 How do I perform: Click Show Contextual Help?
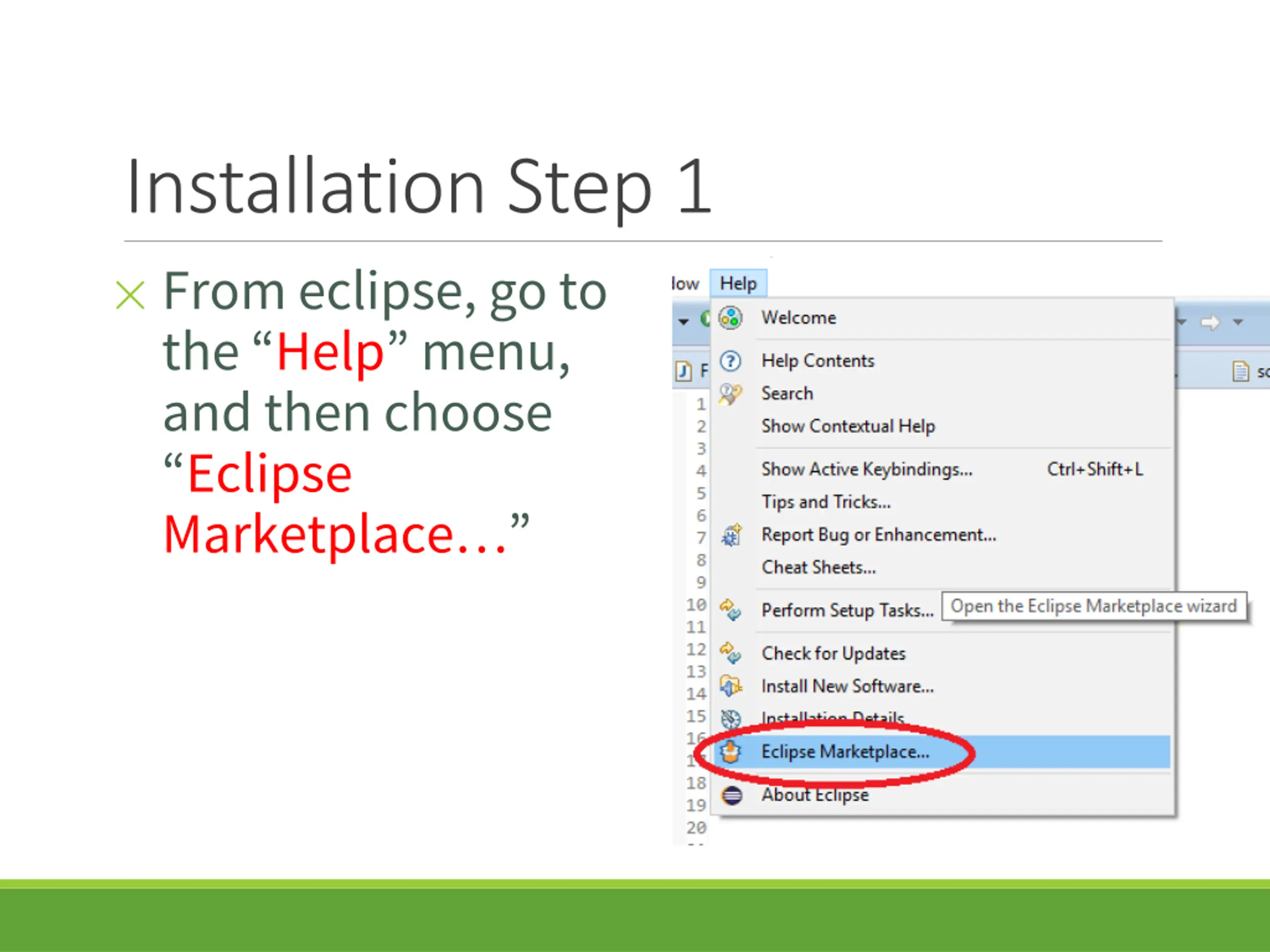[942, 426]
